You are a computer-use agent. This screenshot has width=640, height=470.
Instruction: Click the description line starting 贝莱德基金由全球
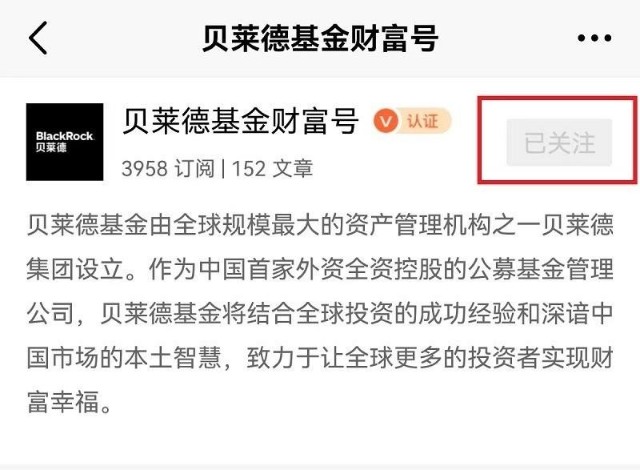[x=320, y=224]
